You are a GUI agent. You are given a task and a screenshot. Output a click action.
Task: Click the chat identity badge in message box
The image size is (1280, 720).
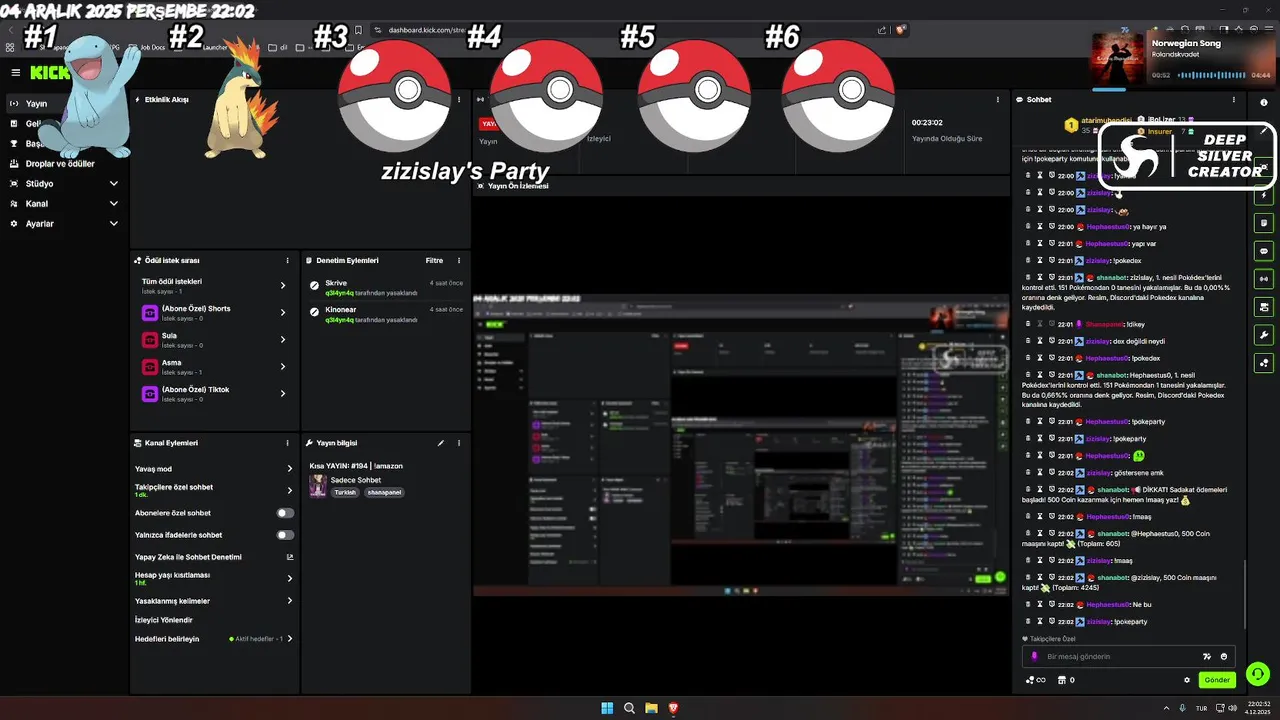click(1035, 656)
